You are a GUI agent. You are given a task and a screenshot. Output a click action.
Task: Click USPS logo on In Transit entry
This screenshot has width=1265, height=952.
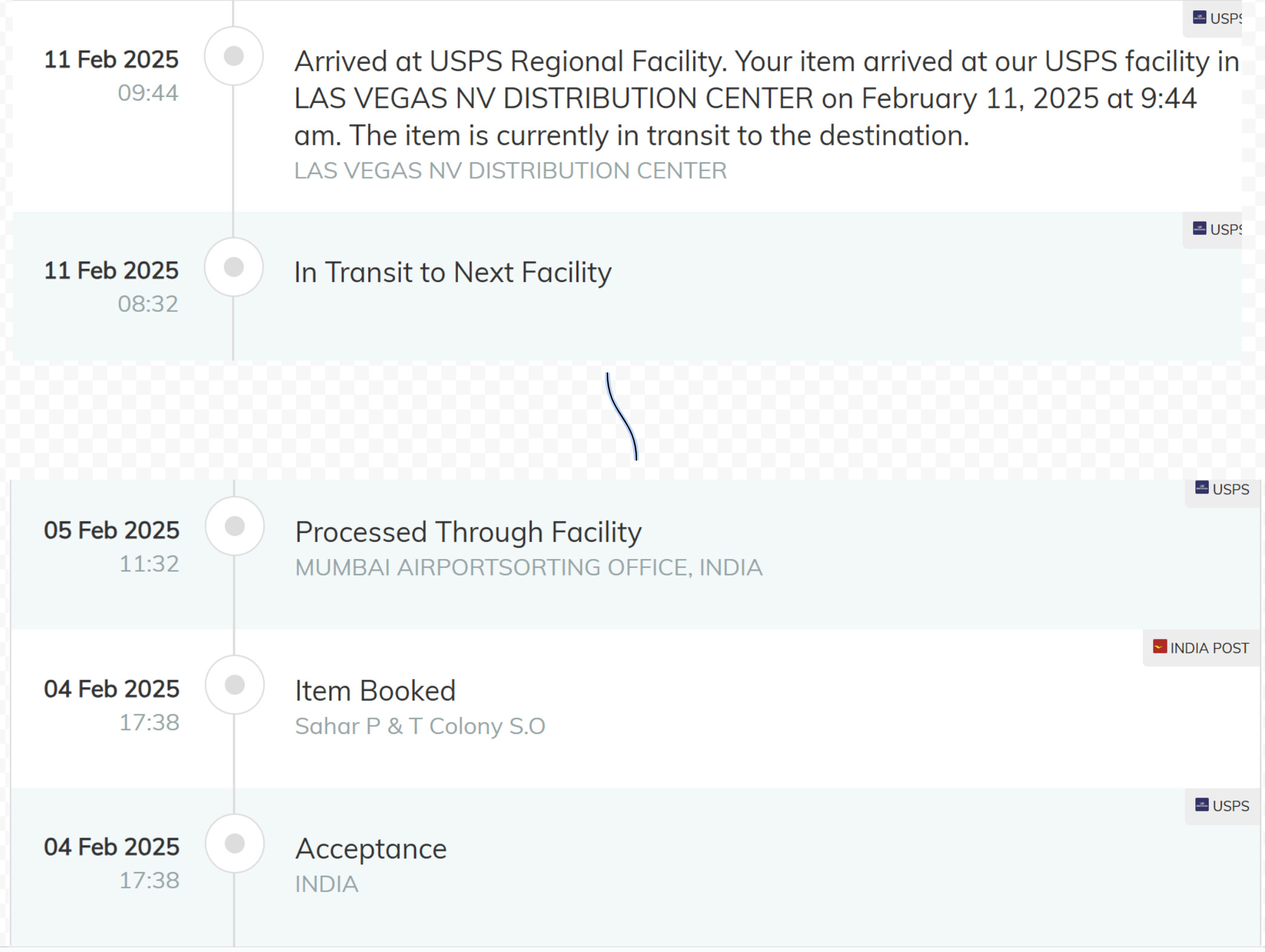point(1199,228)
